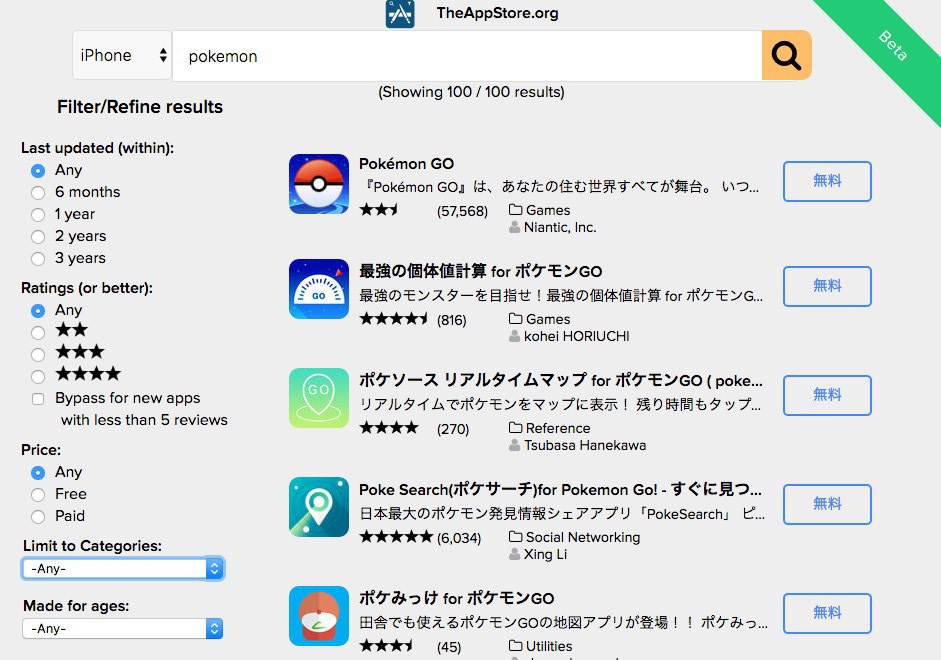Click Games folder icon under Pokémon GO
The height and width of the screenshot is (660, 941).
516,210
